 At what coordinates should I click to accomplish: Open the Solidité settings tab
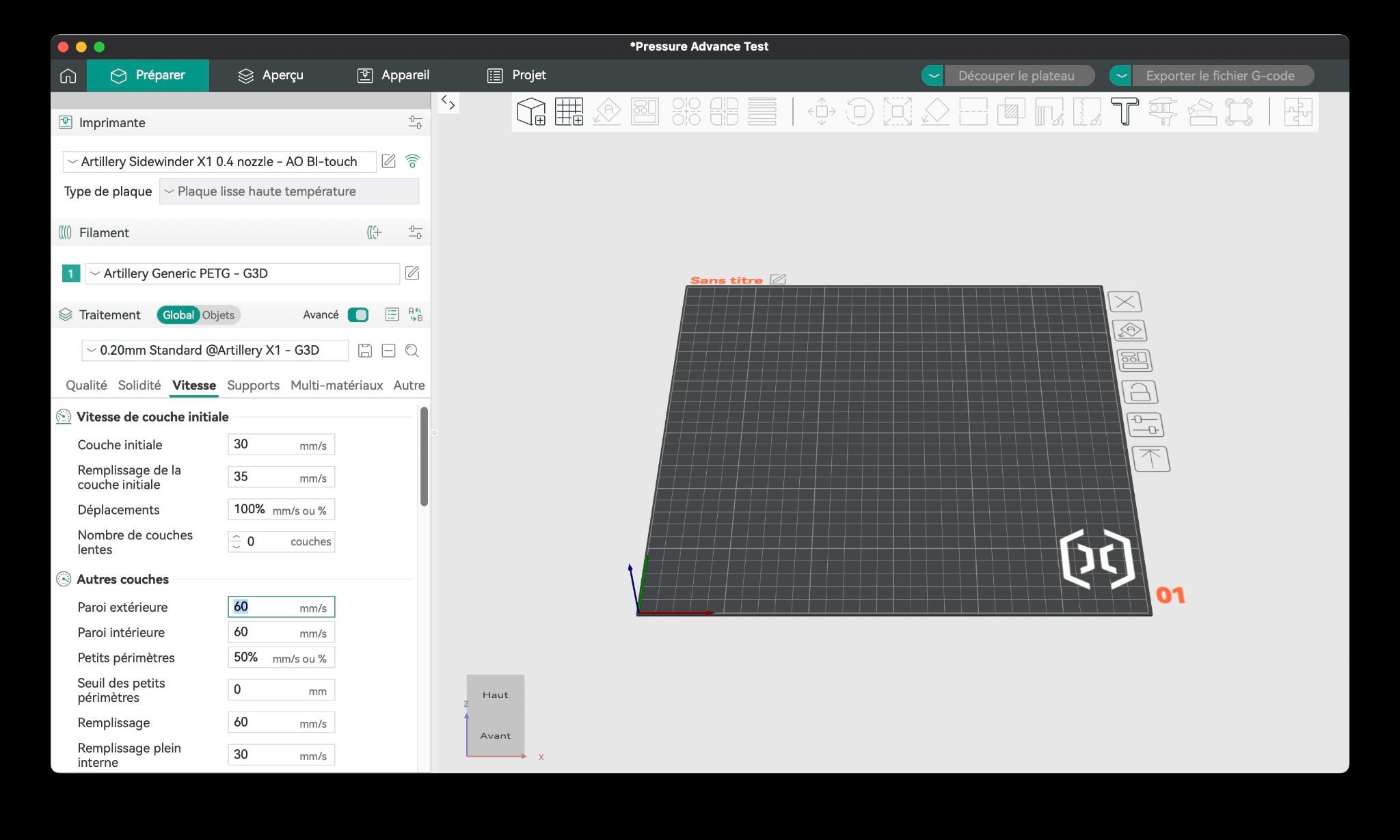(139, 385)
